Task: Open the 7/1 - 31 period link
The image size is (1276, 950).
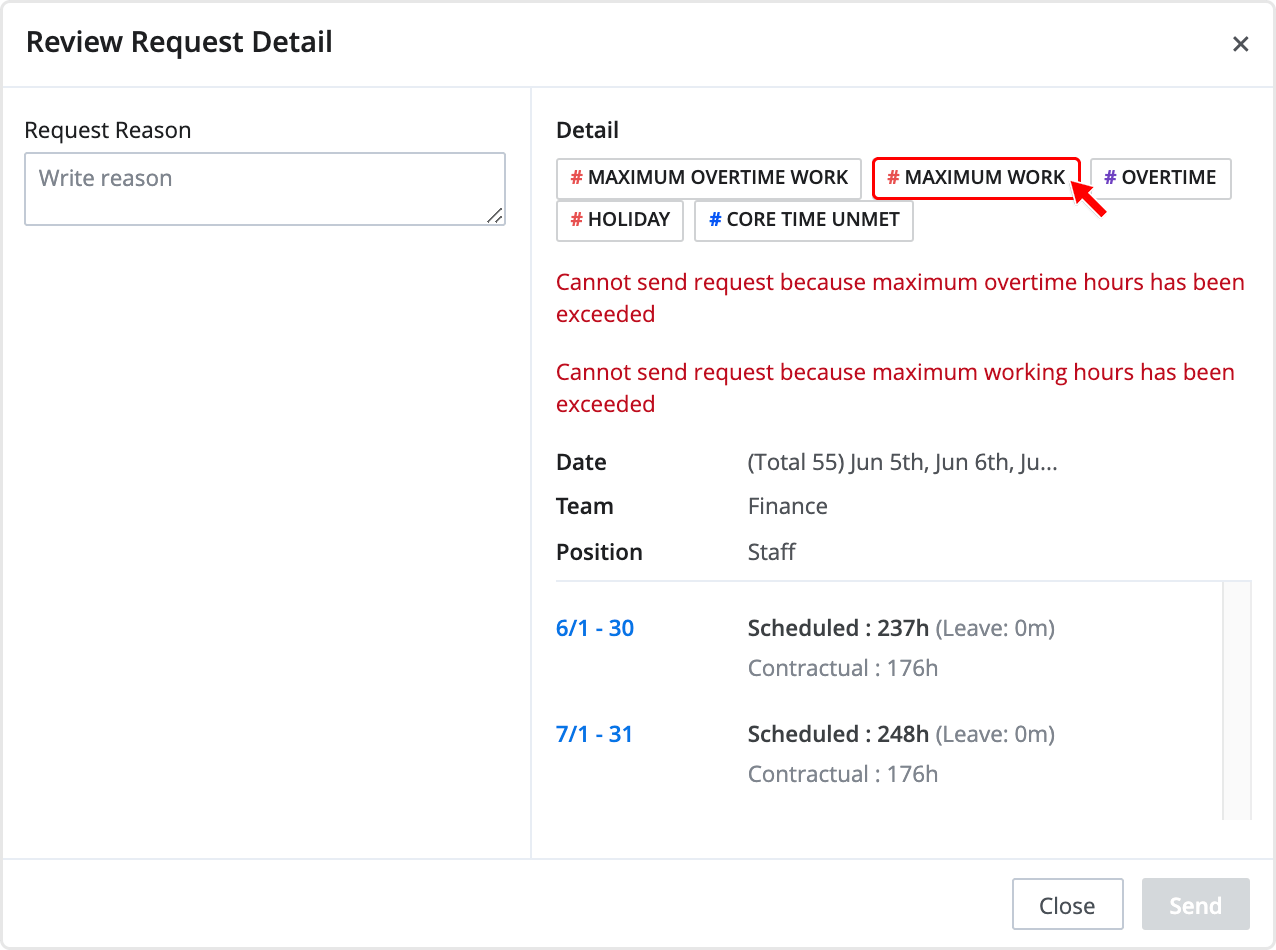Action: coord(595,735)
